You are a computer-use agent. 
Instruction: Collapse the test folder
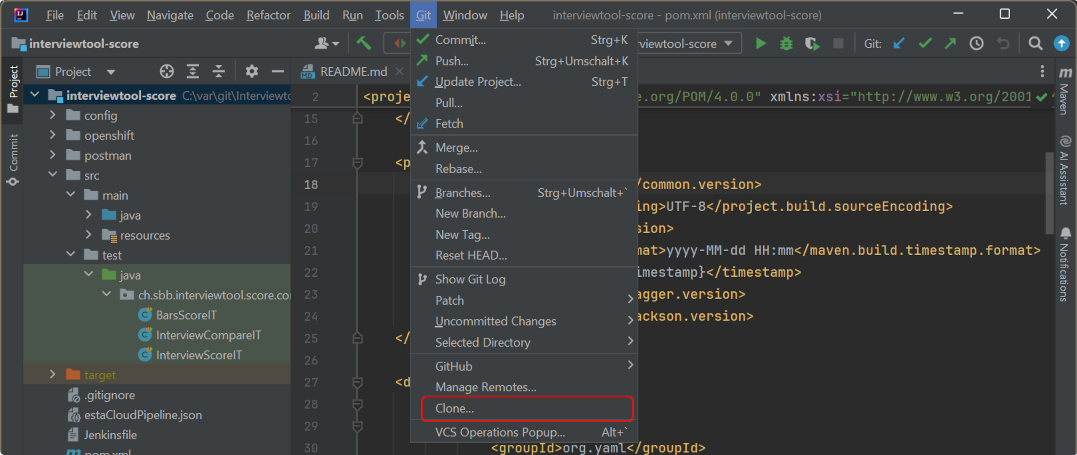coord(70,255)
